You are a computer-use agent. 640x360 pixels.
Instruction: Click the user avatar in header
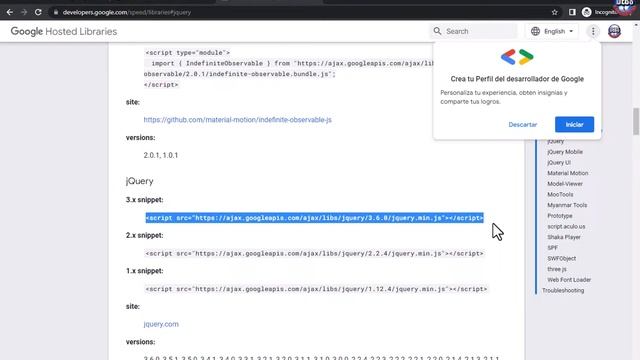(x=614, y=31)
